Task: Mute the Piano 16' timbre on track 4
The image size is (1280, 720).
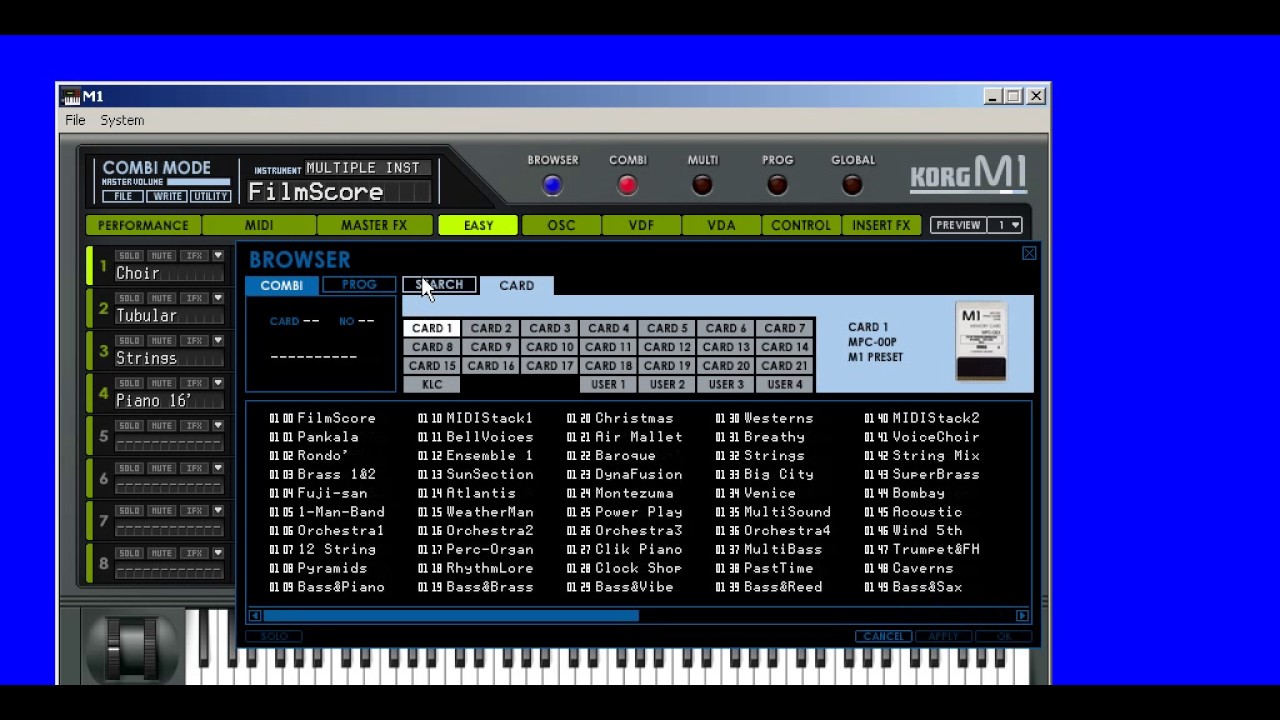Action: pyautogui.click(x=161, y=383)
